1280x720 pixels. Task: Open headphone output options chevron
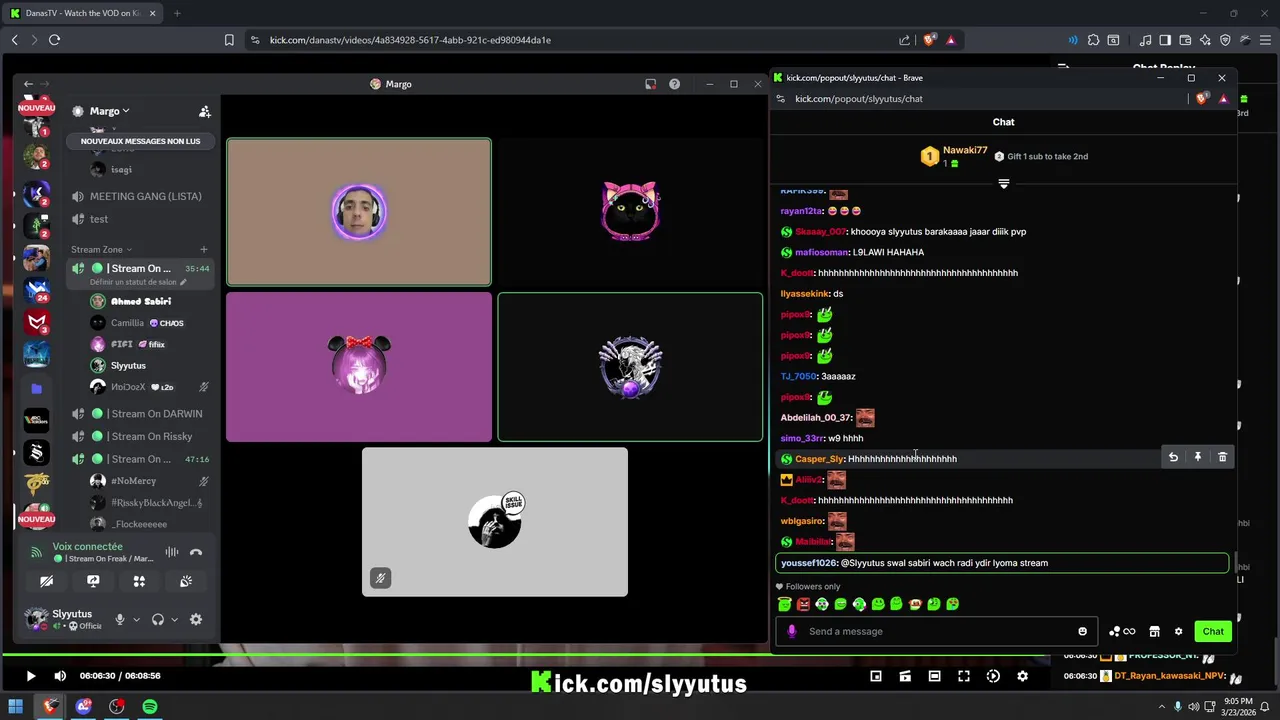[x=174, y=620]
